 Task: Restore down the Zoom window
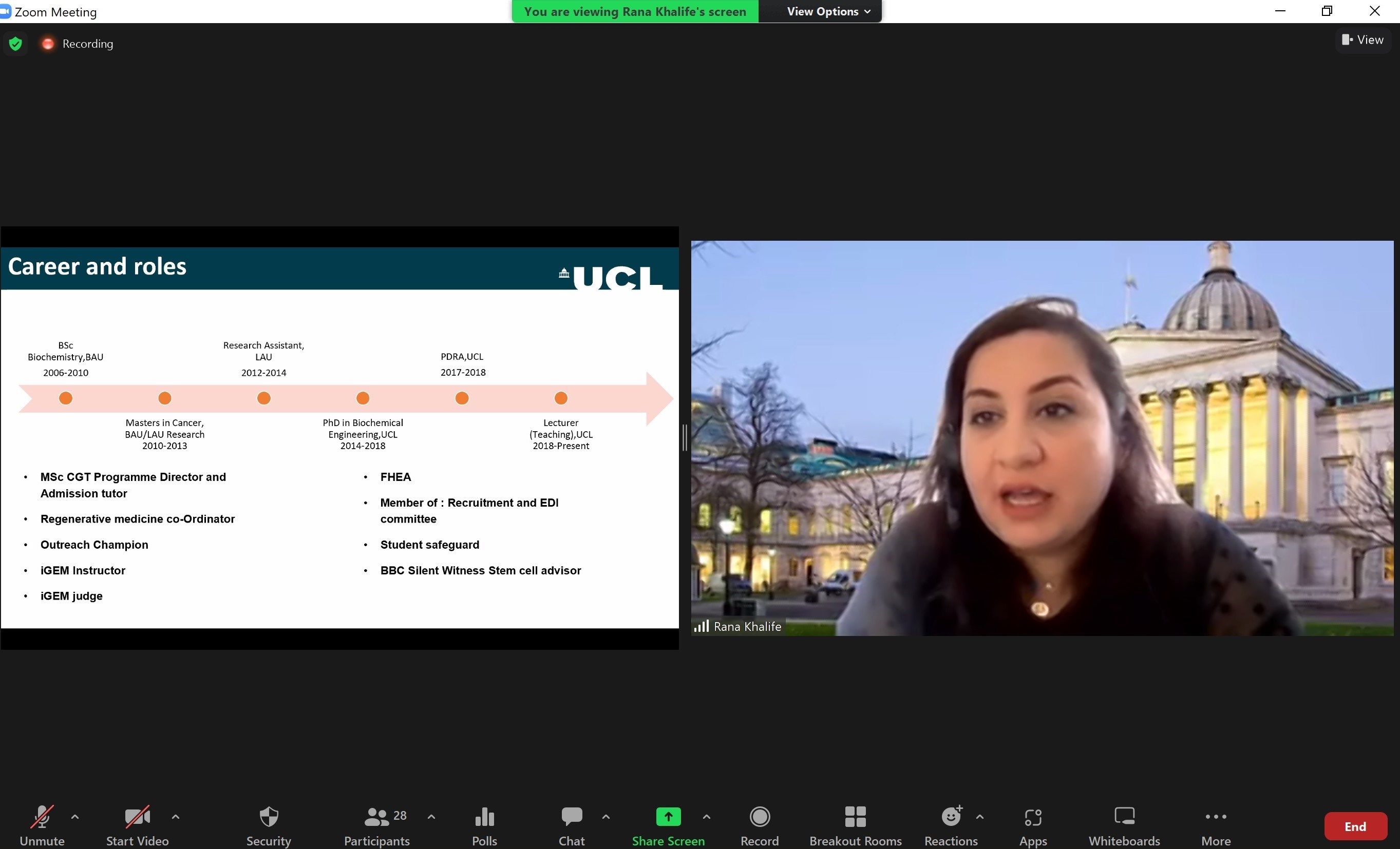point(1327,11)
